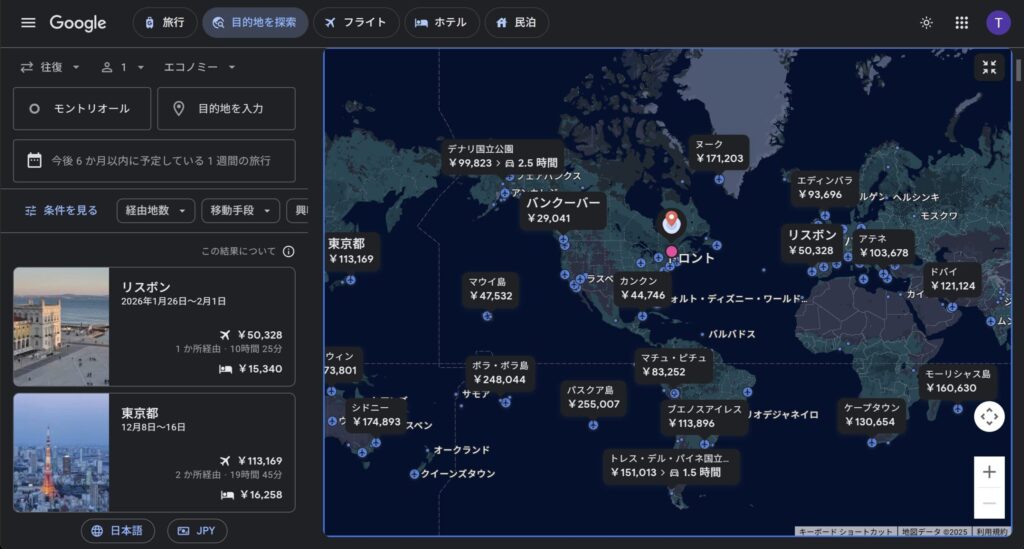Toggle dark theme with the brightness icon
Viewport: 1024px width, 549px height.
point(926,23)
